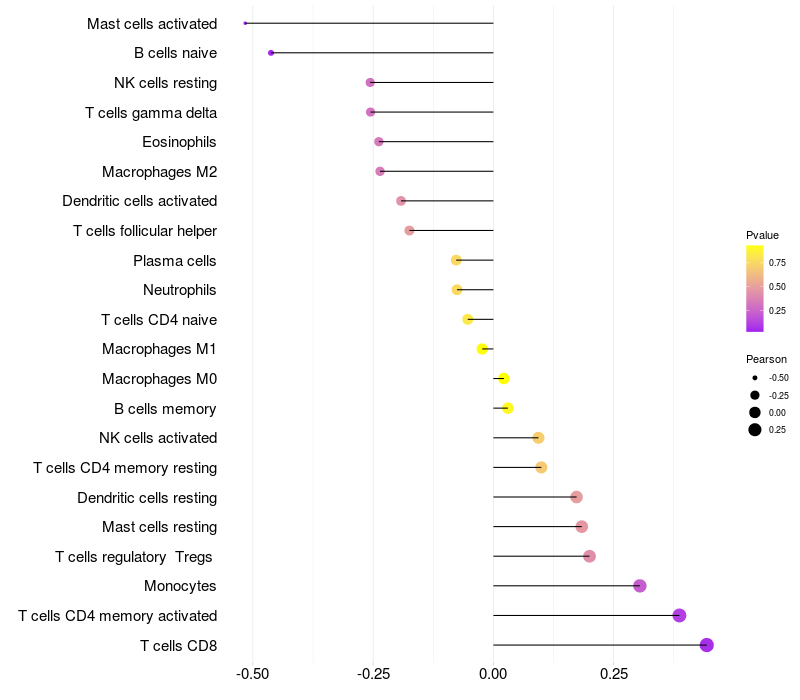800x700 pixels.
Task: Click the Eosinophils axis label
Action: [x=179, y=142]
